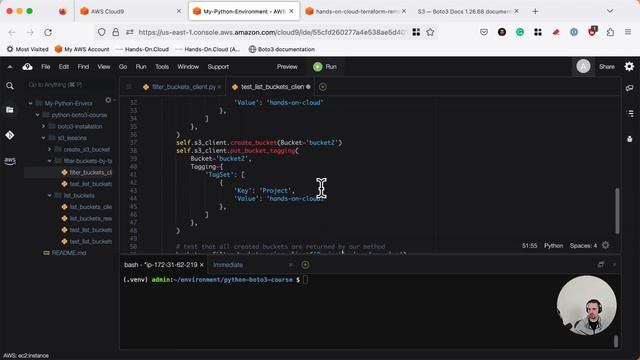This screenshot has width=640, height=360.
Task: Collapse list_buckets folder
Action: tap(50, 196)
